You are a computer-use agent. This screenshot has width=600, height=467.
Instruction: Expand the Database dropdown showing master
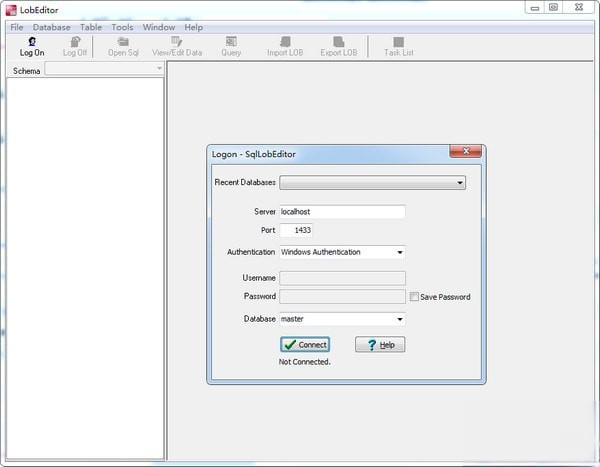point(342,319)
